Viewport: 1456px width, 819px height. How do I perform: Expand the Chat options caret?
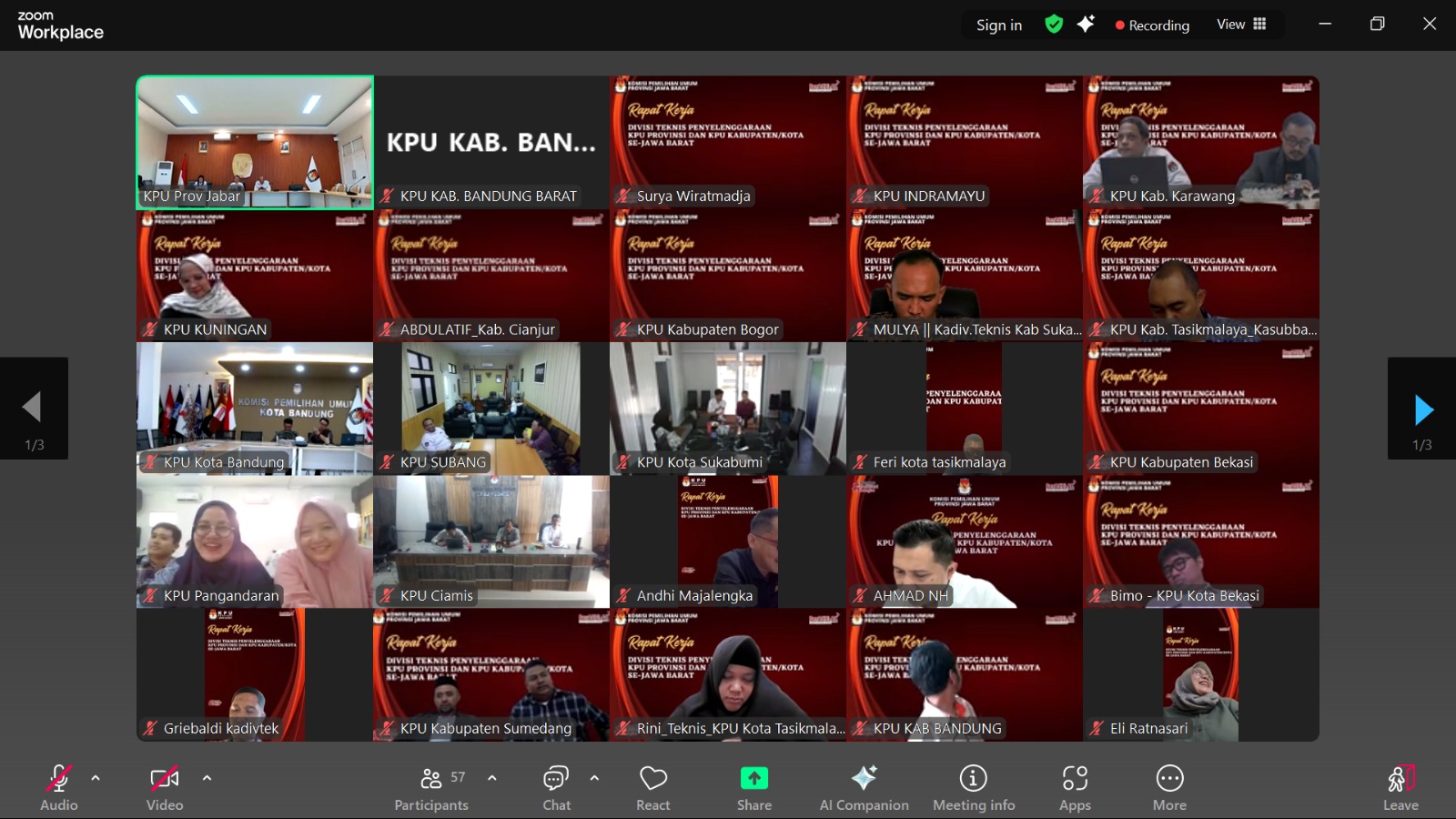click(x=594, y=778)
